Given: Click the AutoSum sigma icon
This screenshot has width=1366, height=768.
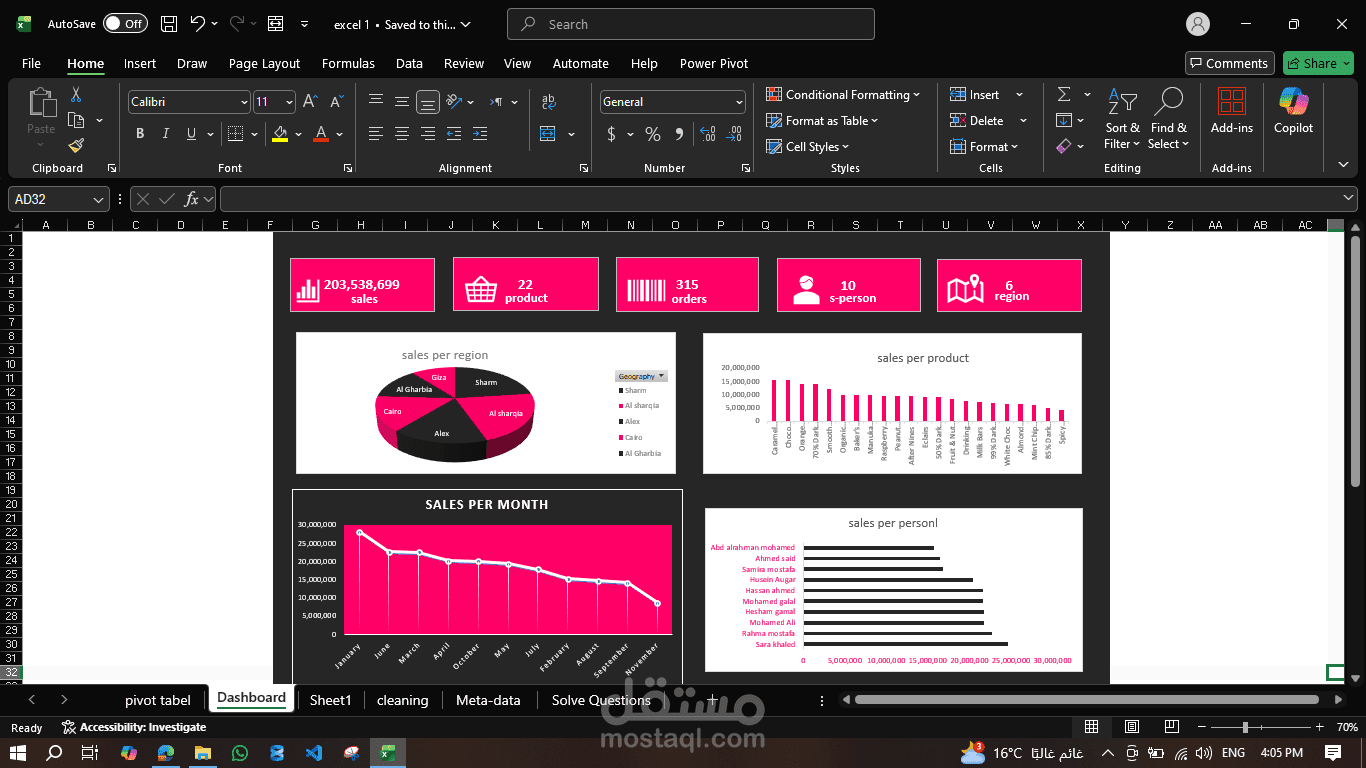Looking at the screenshot, I should [1064, 94].
